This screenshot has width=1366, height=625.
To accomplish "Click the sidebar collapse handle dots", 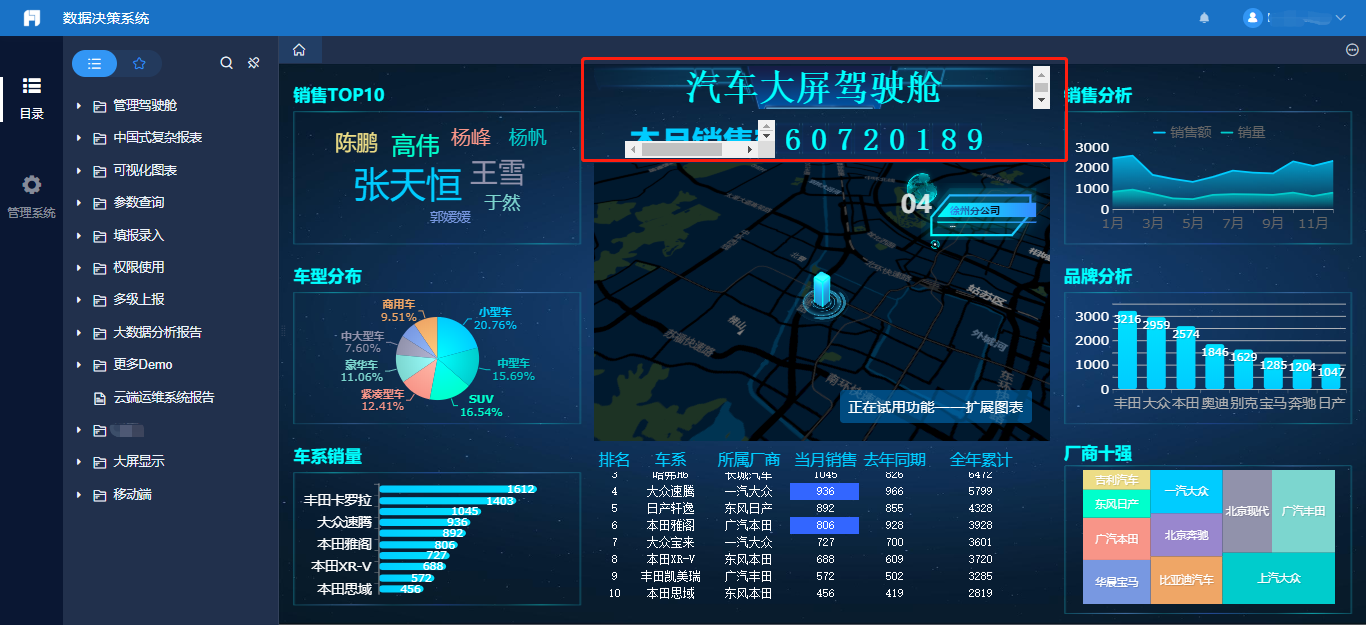I will (283, 331).
